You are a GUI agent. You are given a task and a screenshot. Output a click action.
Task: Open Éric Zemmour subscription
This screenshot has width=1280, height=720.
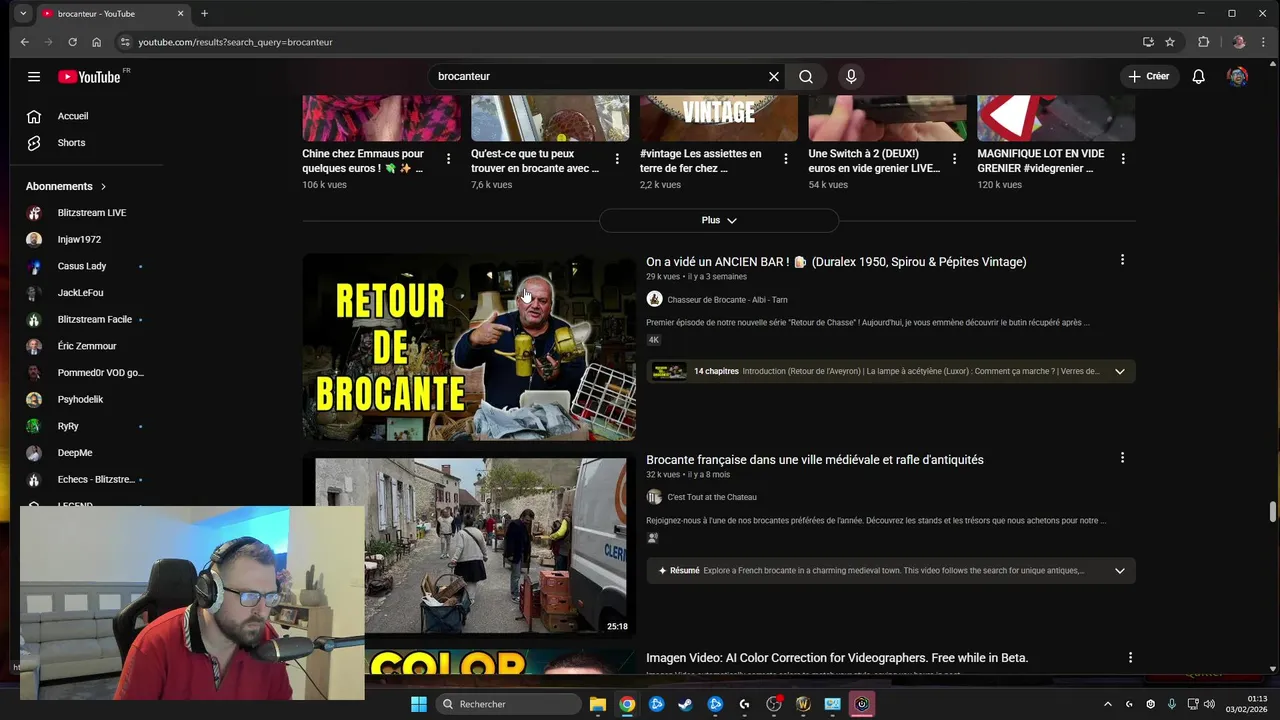tap(86, 346)
